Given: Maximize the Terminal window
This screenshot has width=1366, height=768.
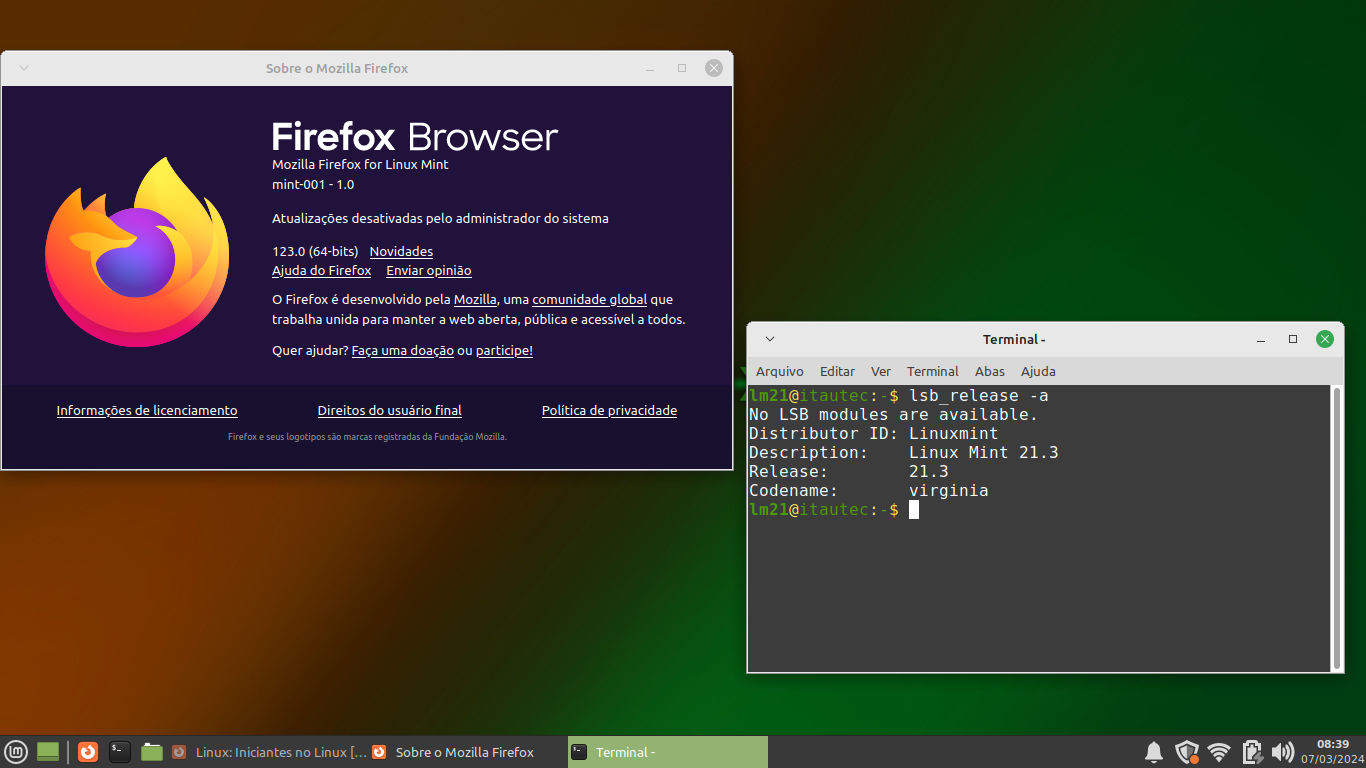Looking at the screenshot, I should [1293, 339].
